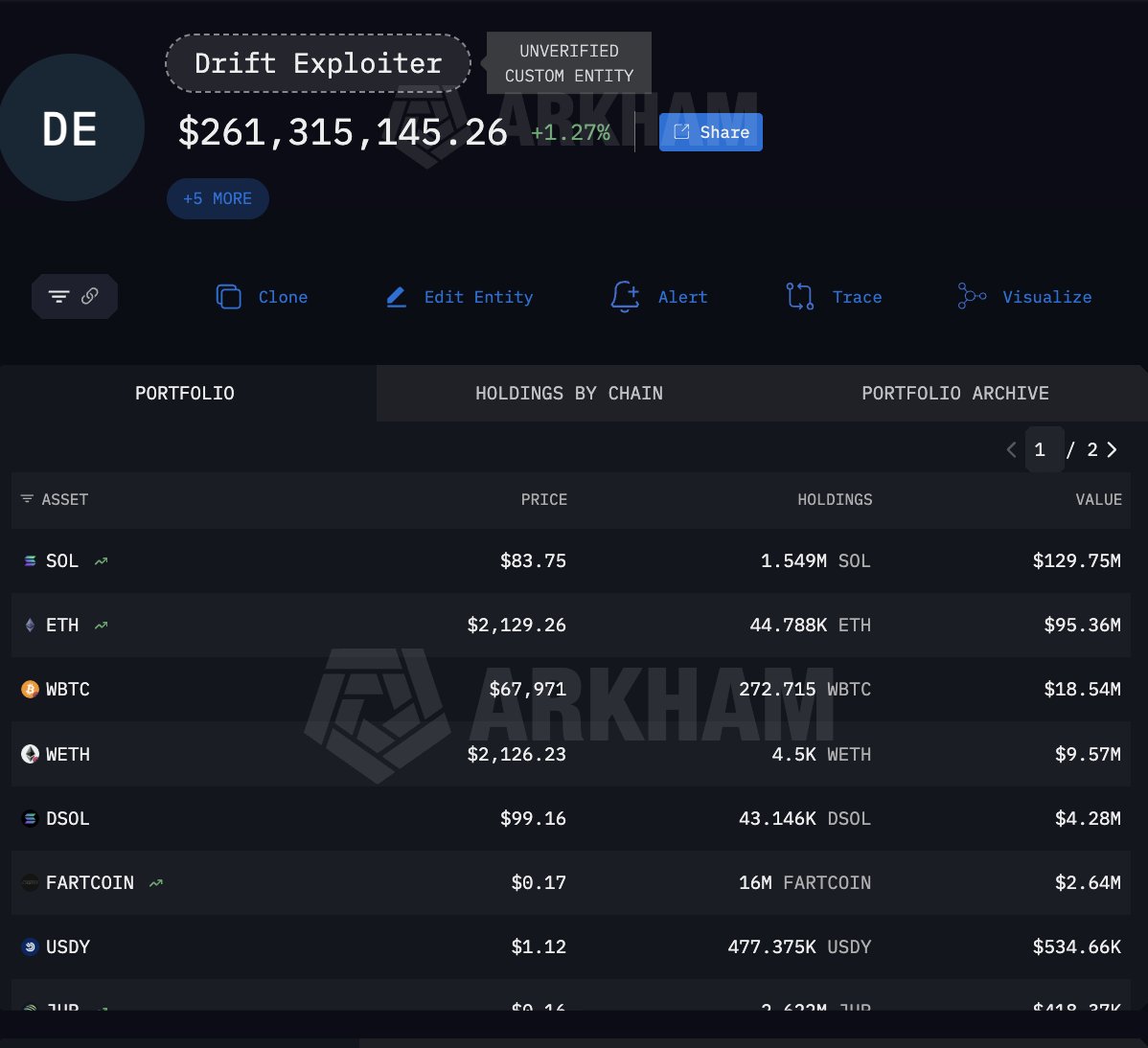The height and width of the screenshot is (1048, 1148).
Task: Click the Edit Entity pencil icon
Action: pyautogui.click(x=396, y=296)
